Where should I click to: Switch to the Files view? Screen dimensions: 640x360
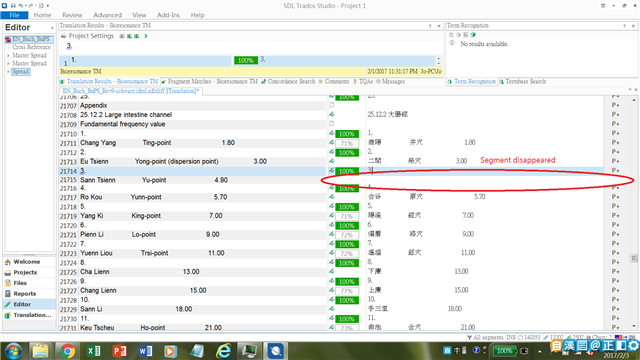tap(20, 283)
